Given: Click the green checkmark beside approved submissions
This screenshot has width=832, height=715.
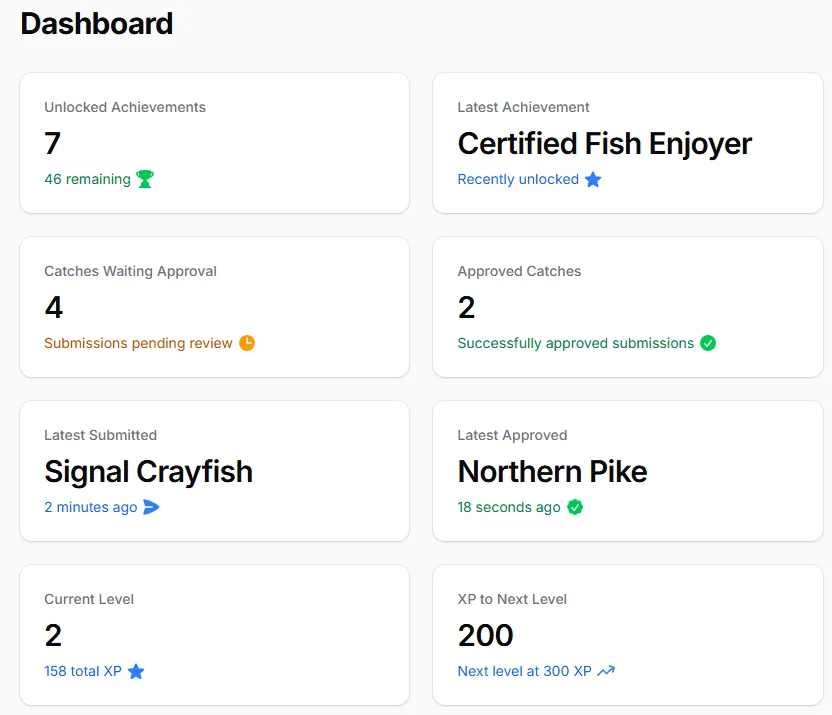Looking at the screenshot, I should click(708, 343).
